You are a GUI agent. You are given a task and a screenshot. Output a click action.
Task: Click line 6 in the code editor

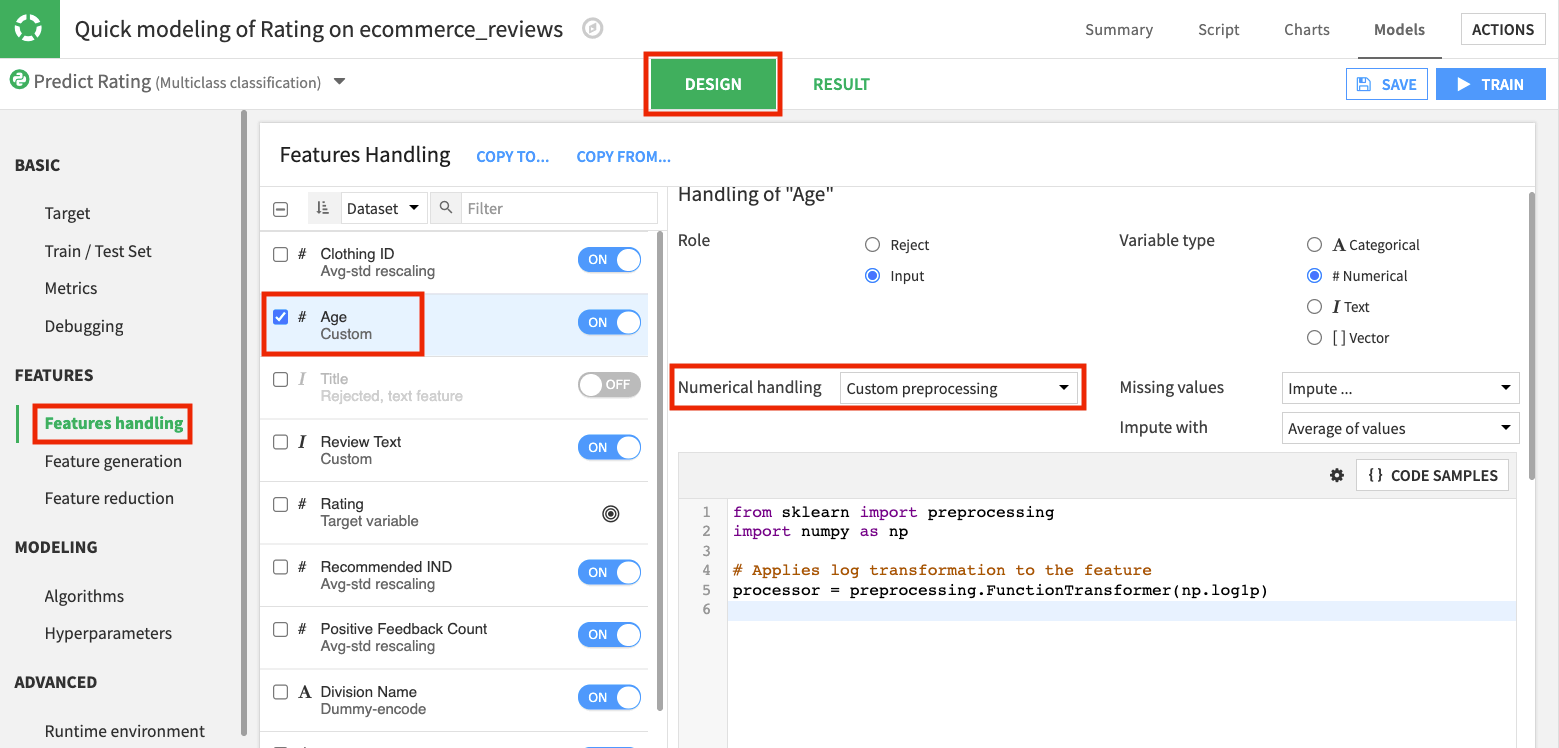click(1120, 610)
